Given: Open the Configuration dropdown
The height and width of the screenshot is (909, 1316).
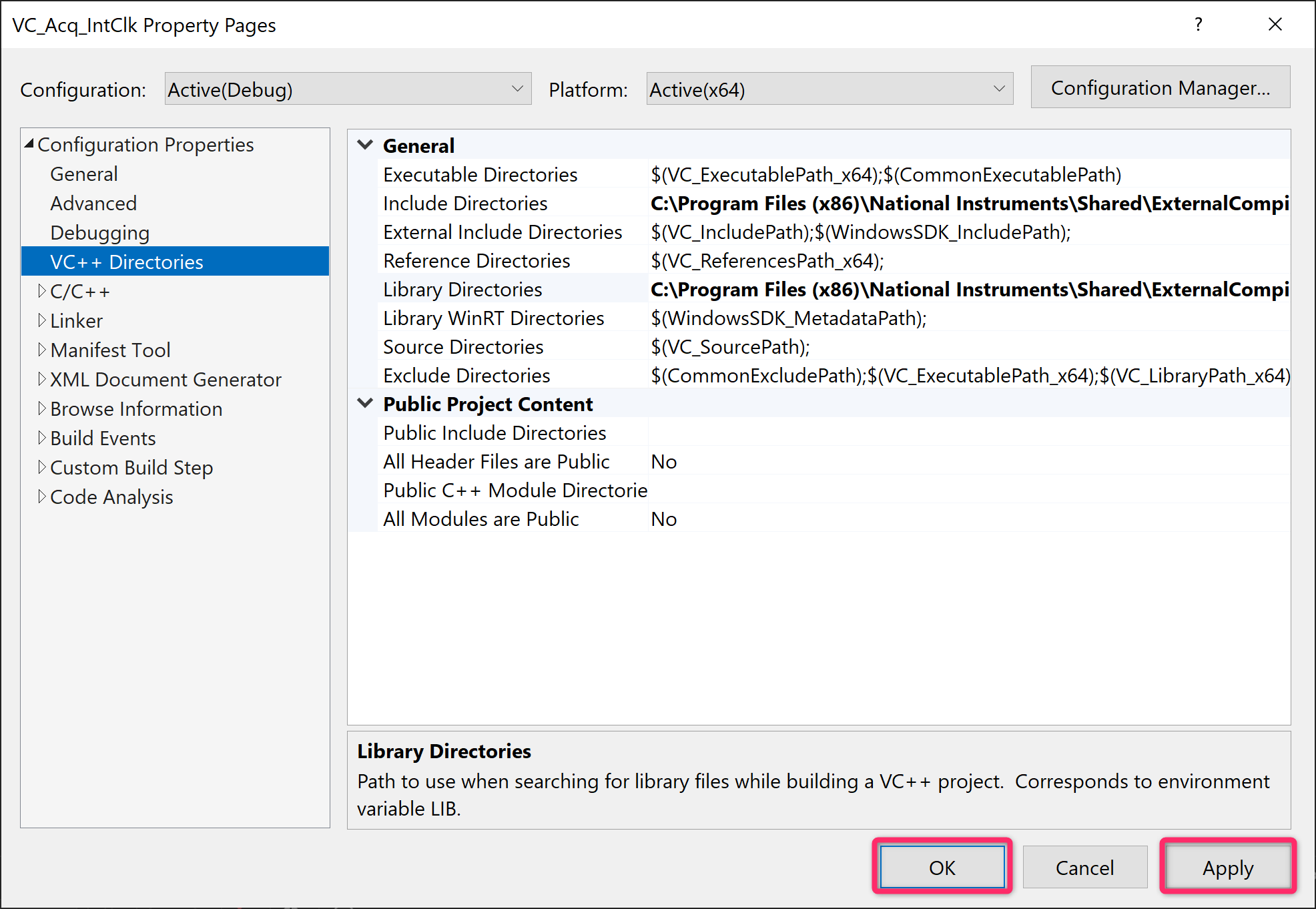Looking at the screenshot, I should pyautogui.click(x=348, y=89).
